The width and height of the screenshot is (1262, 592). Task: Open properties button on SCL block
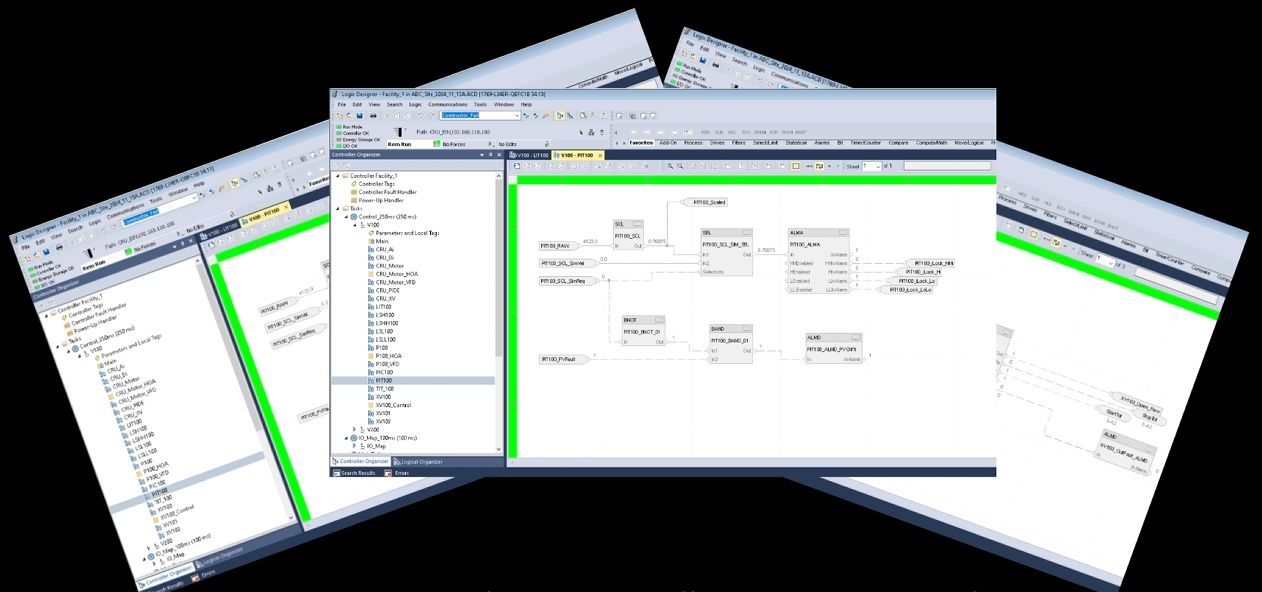click(x=637, y=225)
